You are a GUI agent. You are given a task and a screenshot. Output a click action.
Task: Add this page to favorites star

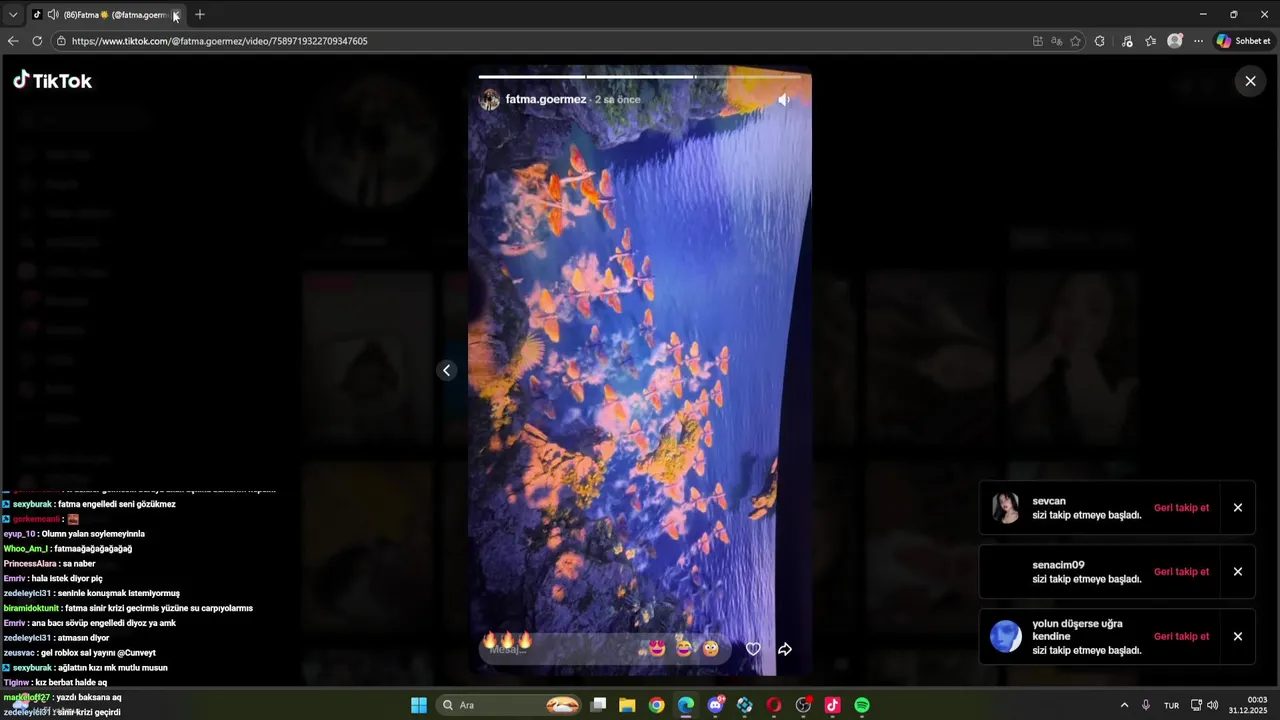1076,41
